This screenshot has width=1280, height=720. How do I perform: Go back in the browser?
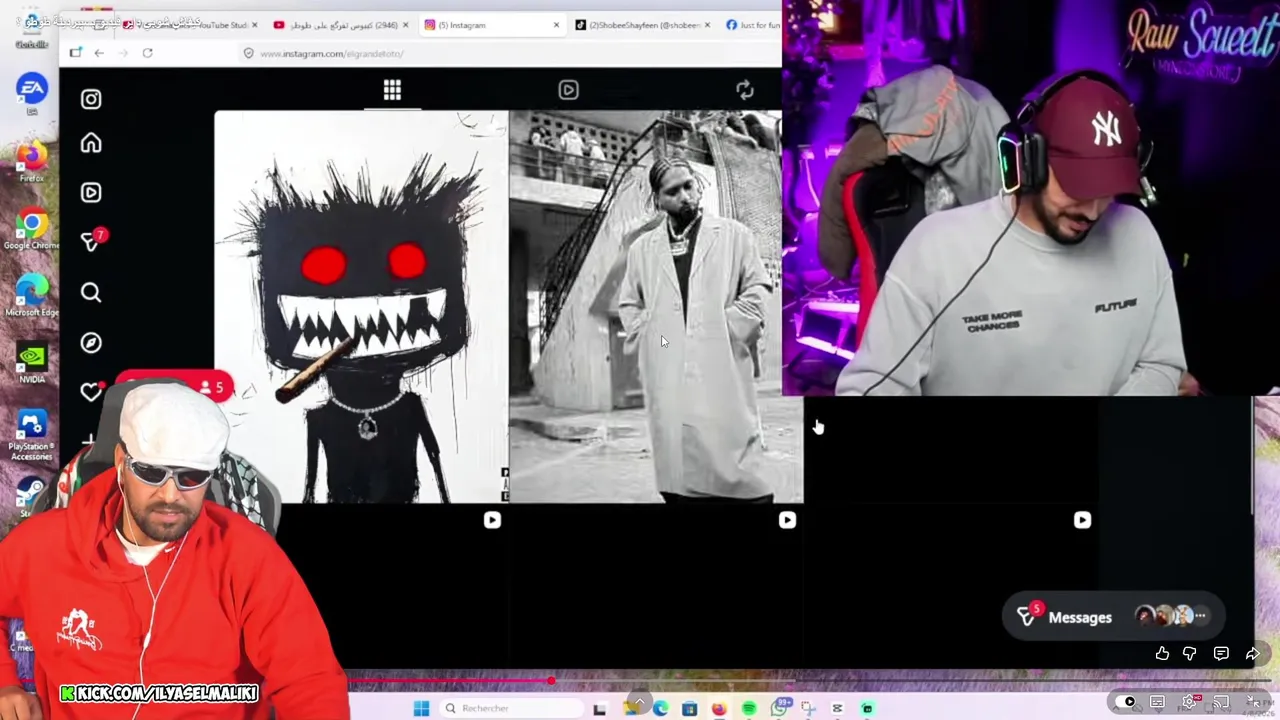[x=99, y=53]
